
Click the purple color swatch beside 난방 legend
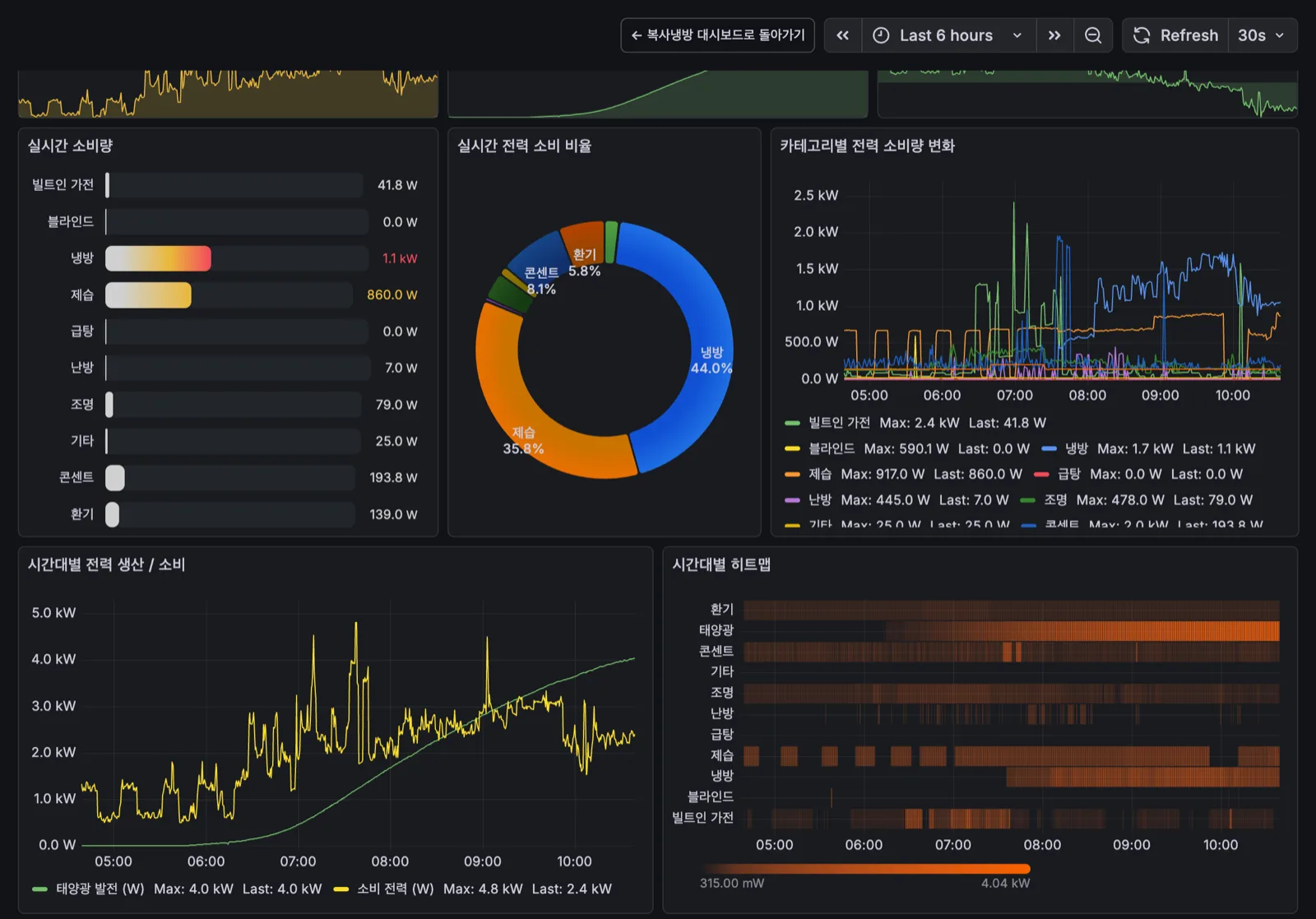point(793,499)
